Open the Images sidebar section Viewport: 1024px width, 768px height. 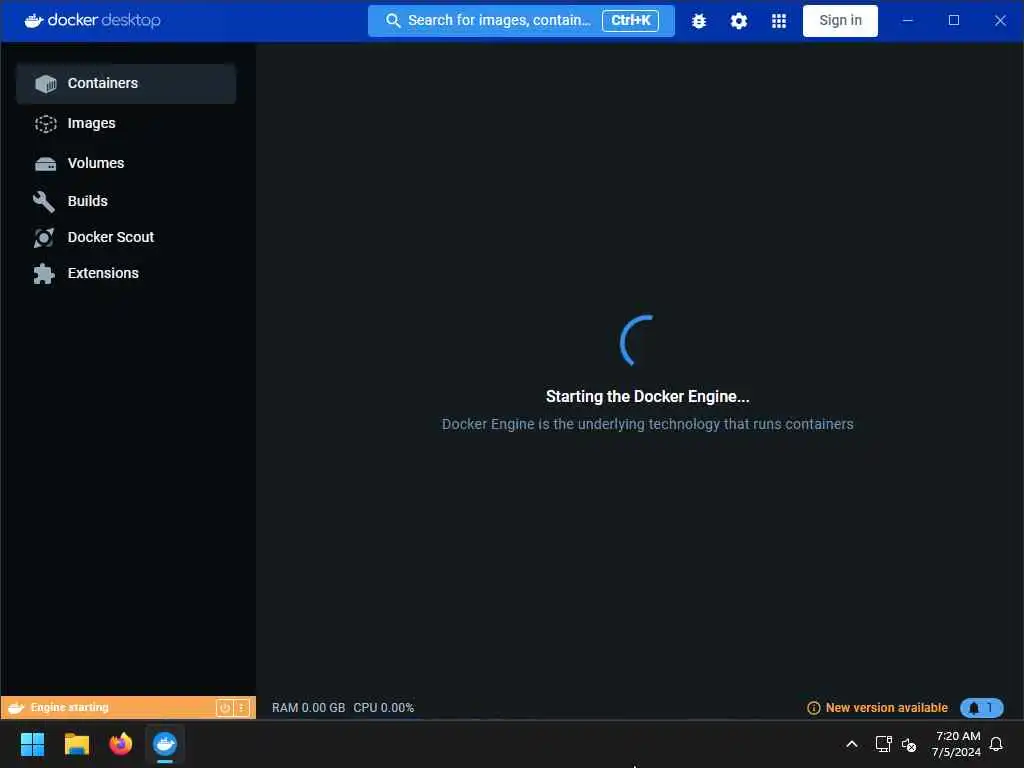pyautogui.click(x=126, y=123)
